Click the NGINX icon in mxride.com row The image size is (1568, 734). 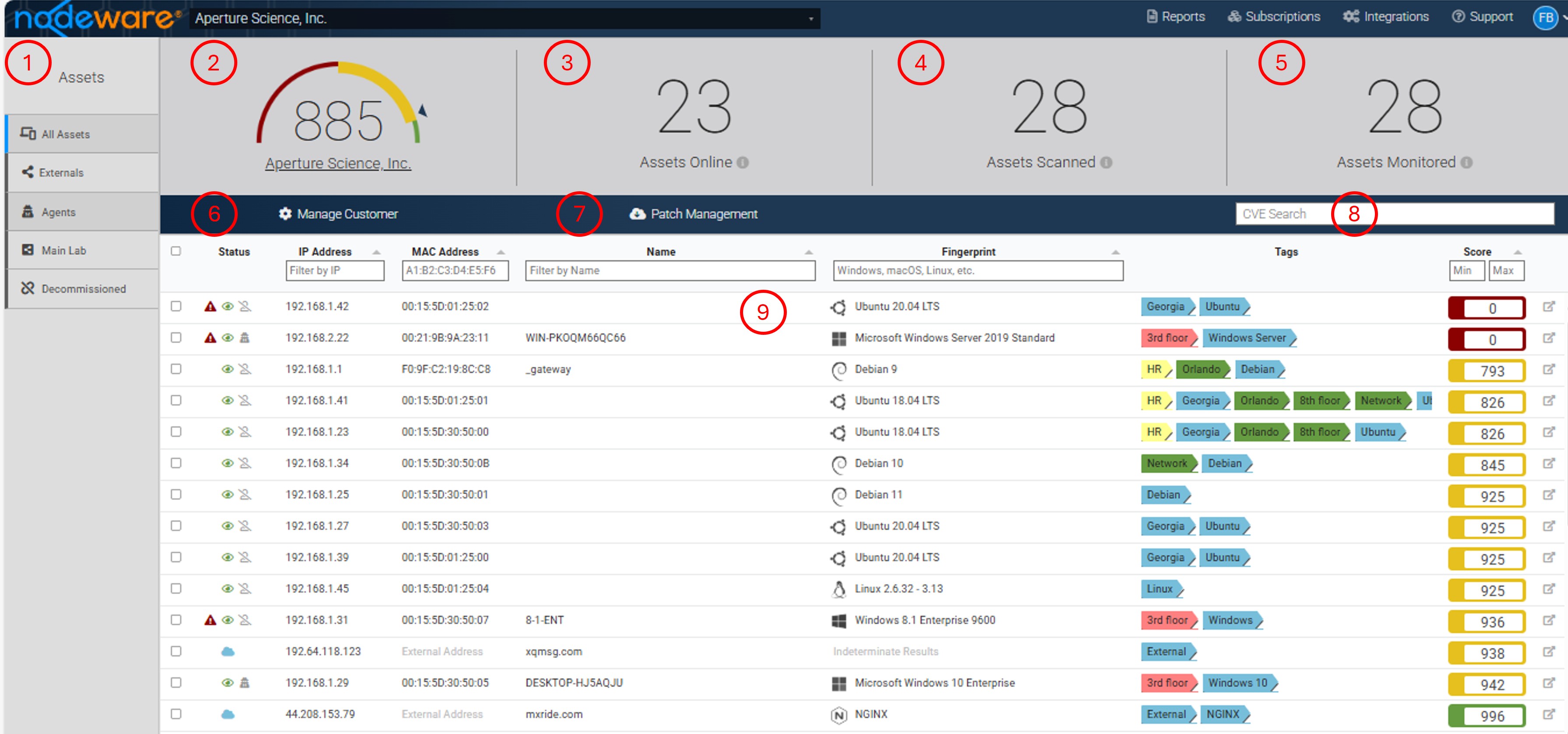839,715
